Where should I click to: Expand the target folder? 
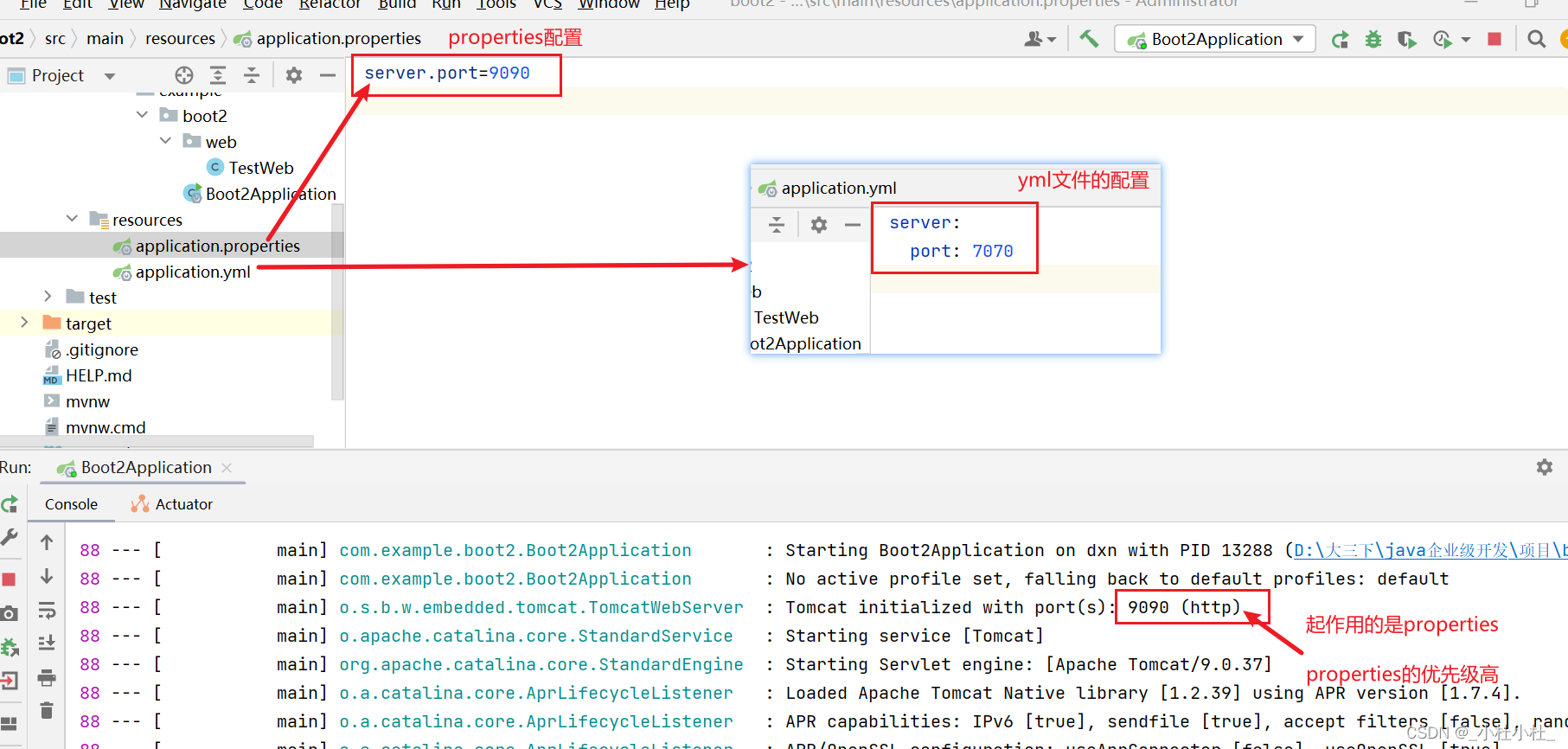24,323
